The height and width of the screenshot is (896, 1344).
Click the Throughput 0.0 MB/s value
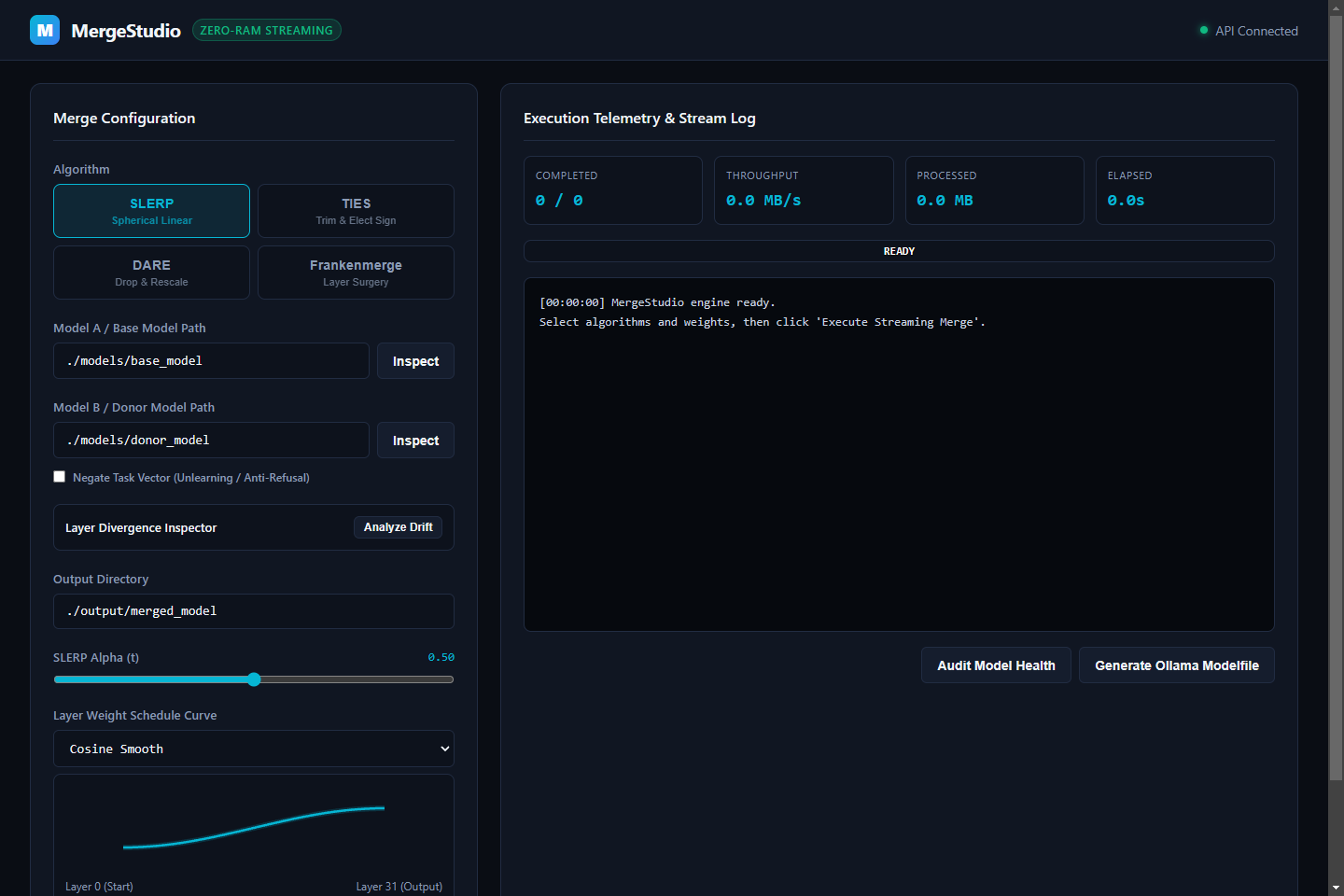tap(763, 201)
